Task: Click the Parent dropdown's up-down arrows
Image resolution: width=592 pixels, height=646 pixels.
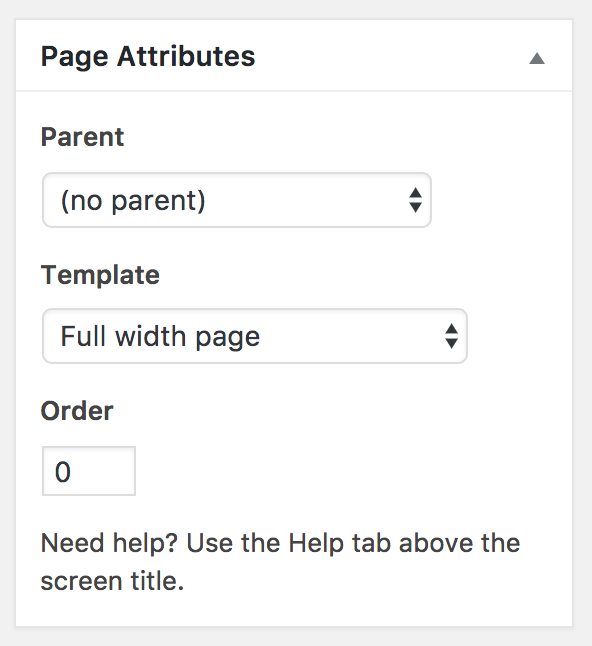Action: 415,200
